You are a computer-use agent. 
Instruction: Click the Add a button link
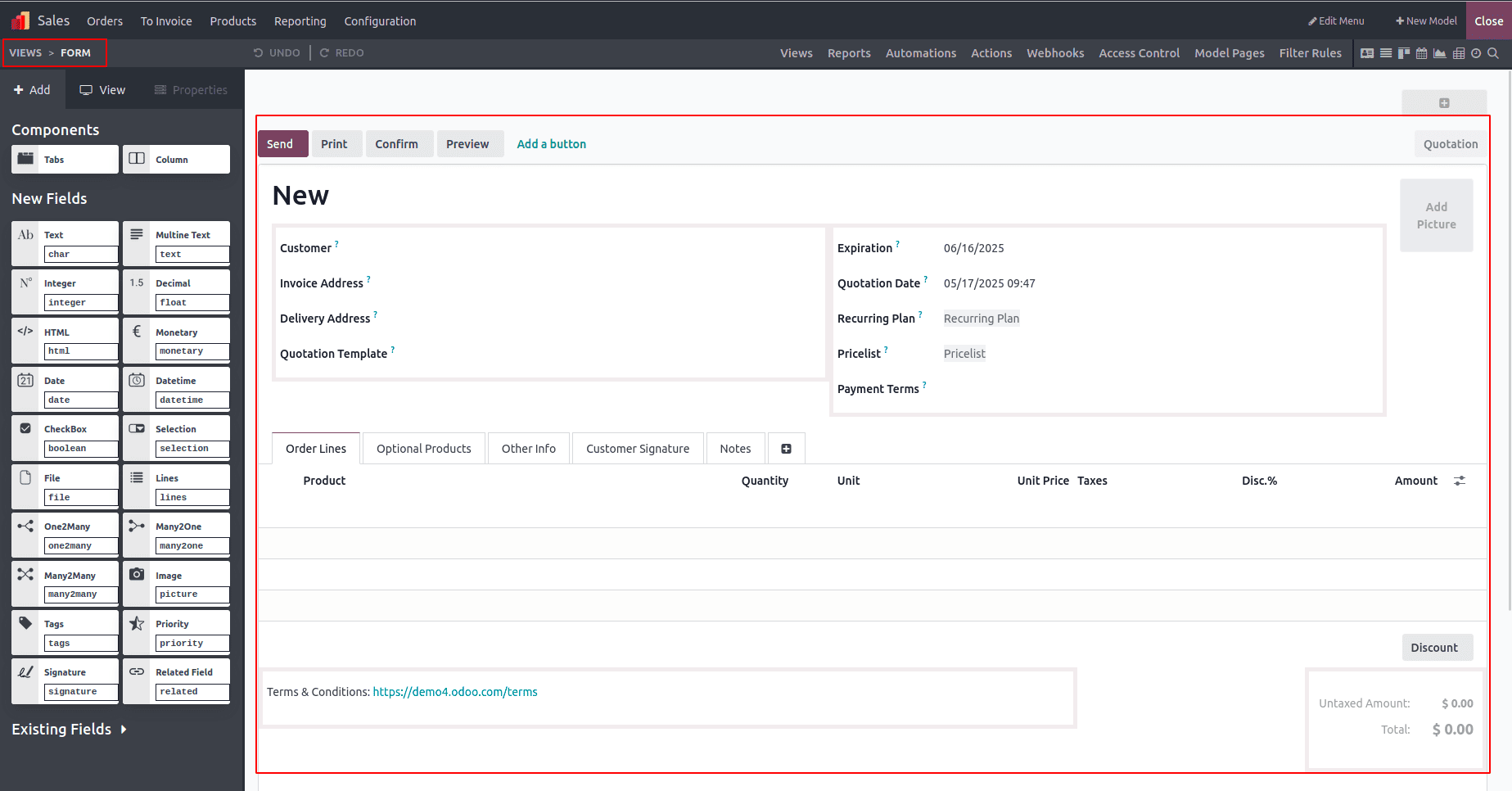pos(552,144)
